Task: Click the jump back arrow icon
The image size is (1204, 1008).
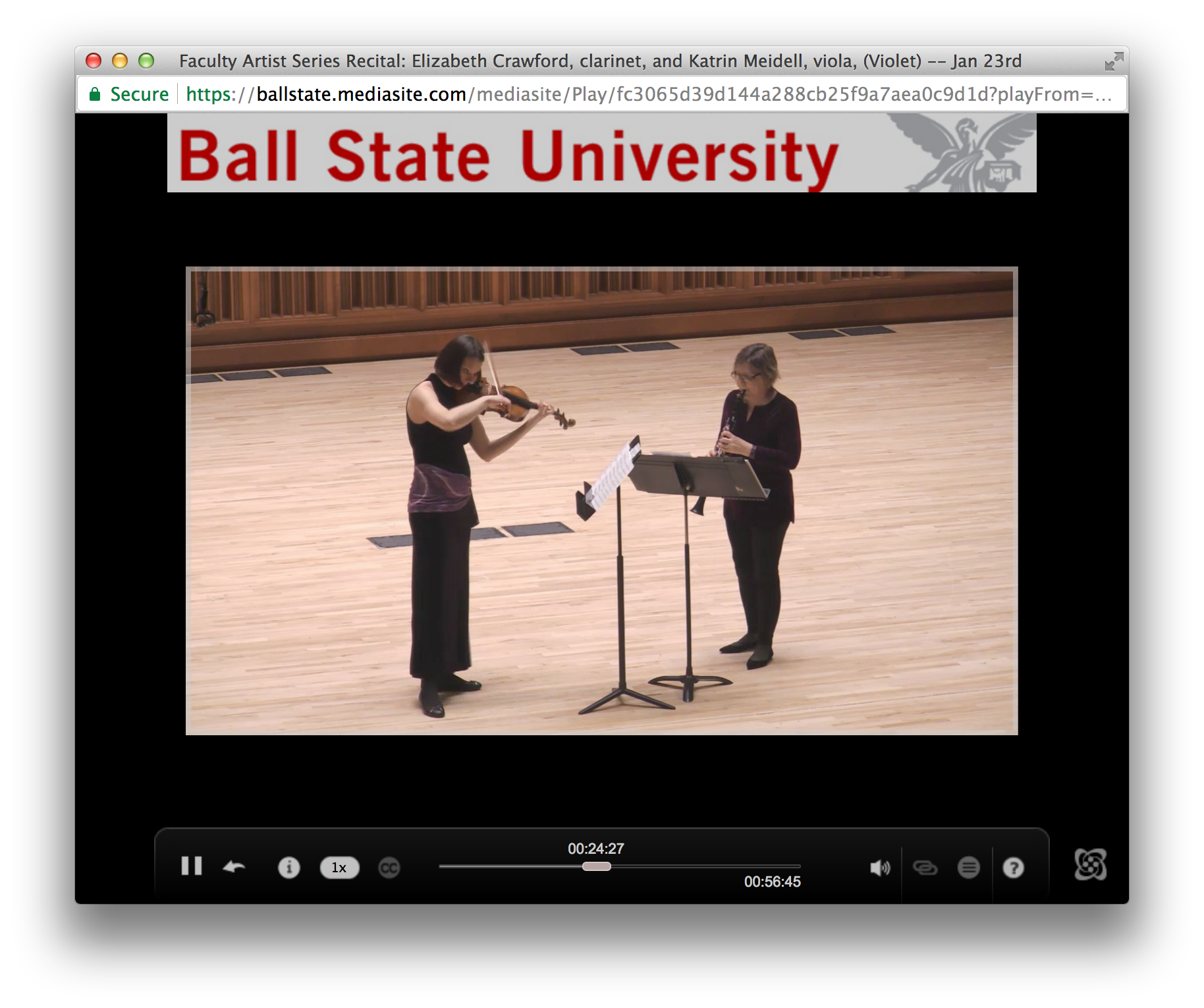Action: [234, 867]
